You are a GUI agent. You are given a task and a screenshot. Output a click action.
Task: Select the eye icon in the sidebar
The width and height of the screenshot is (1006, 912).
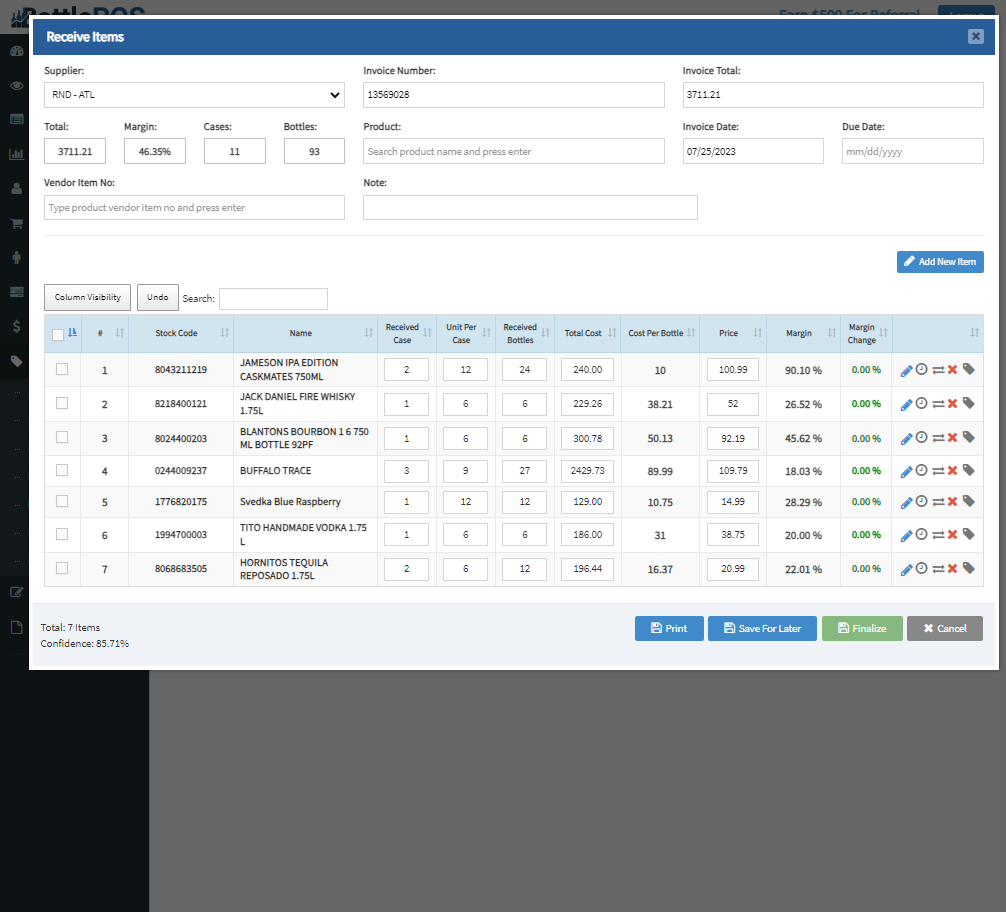[x=16, y=85]
